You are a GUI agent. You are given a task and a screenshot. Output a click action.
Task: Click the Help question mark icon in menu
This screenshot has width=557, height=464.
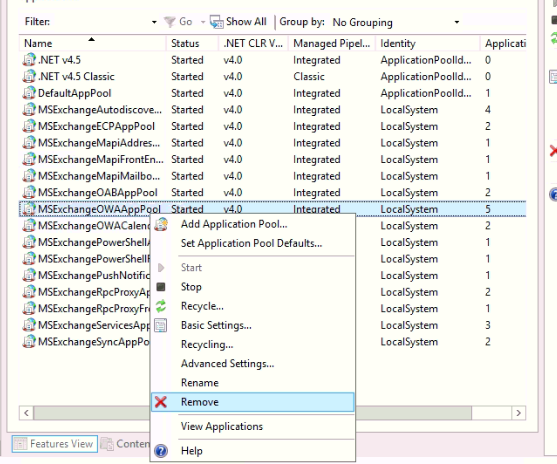pyautogui.click(x=161, y=451)
